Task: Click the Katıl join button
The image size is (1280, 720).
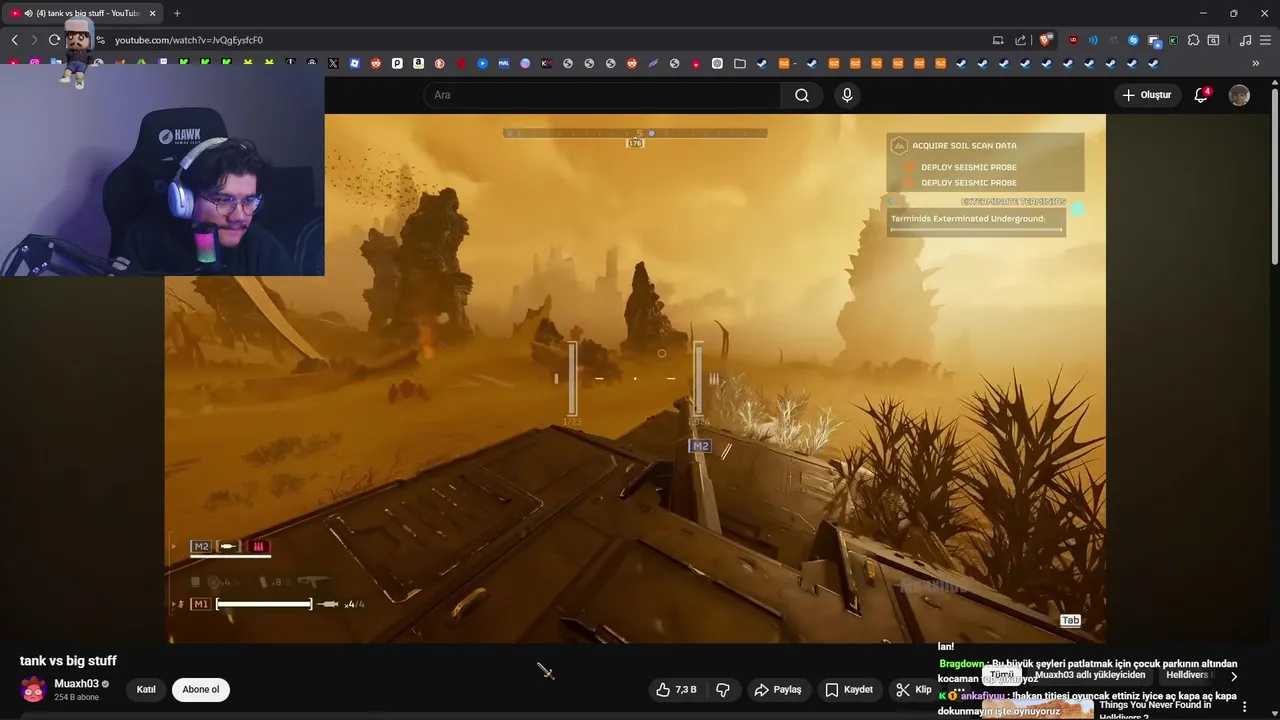Action: pyautogui.click(x=146, y=690)
